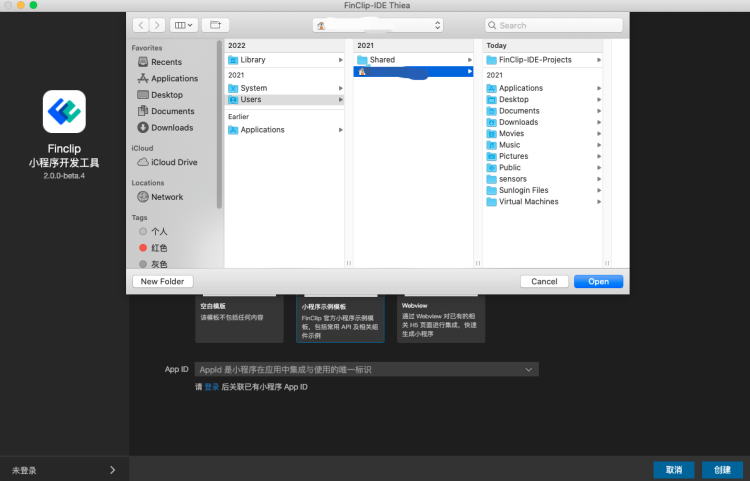750x481 pixels.
Task: Choose the 空白模板 blank template card
Action: point(239,319)
